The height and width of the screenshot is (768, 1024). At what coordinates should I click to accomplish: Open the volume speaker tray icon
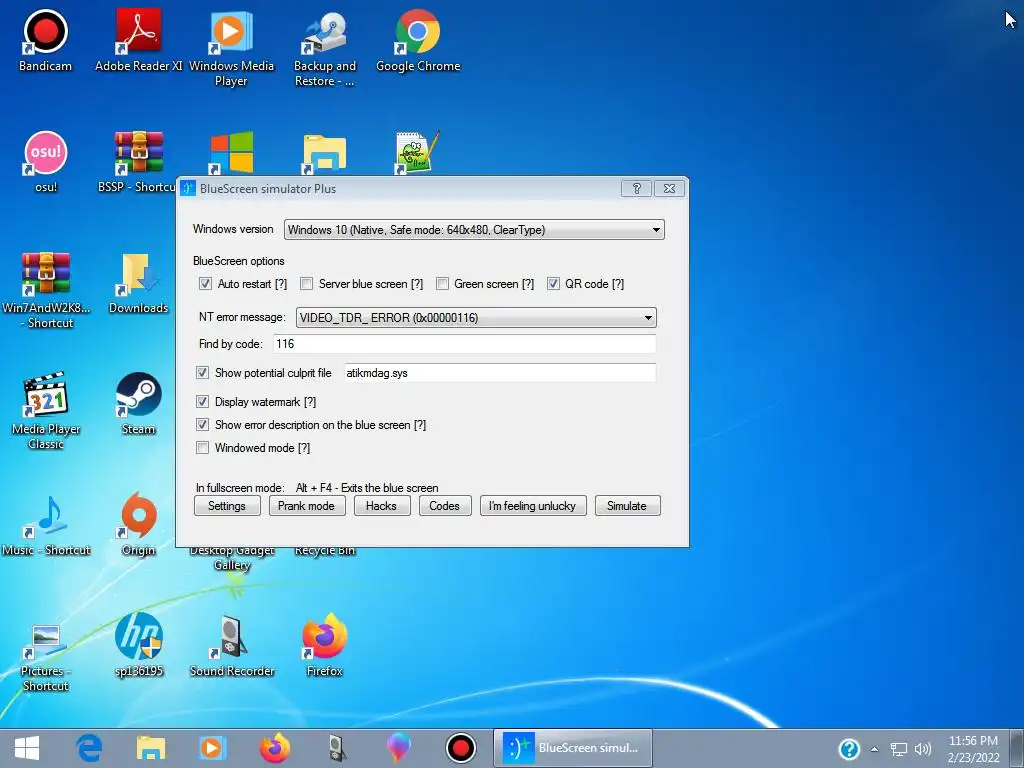923,749
